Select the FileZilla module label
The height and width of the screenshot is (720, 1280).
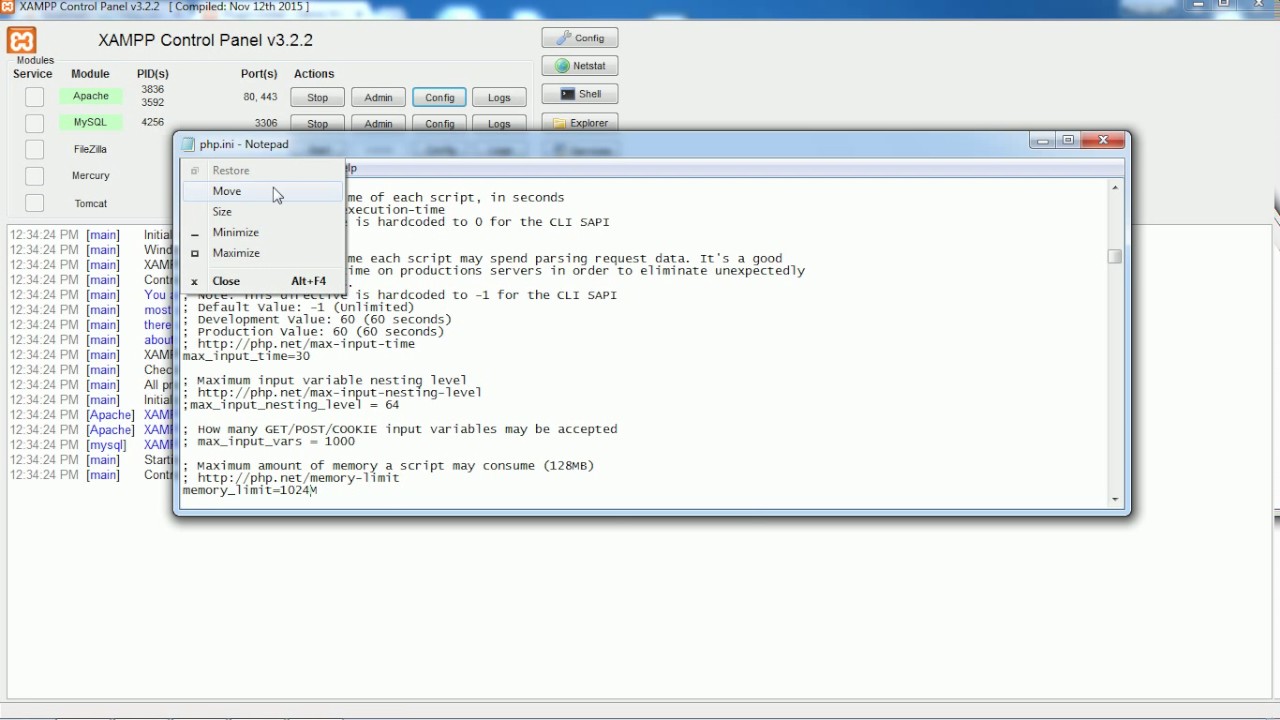click(x=90, y=149)
